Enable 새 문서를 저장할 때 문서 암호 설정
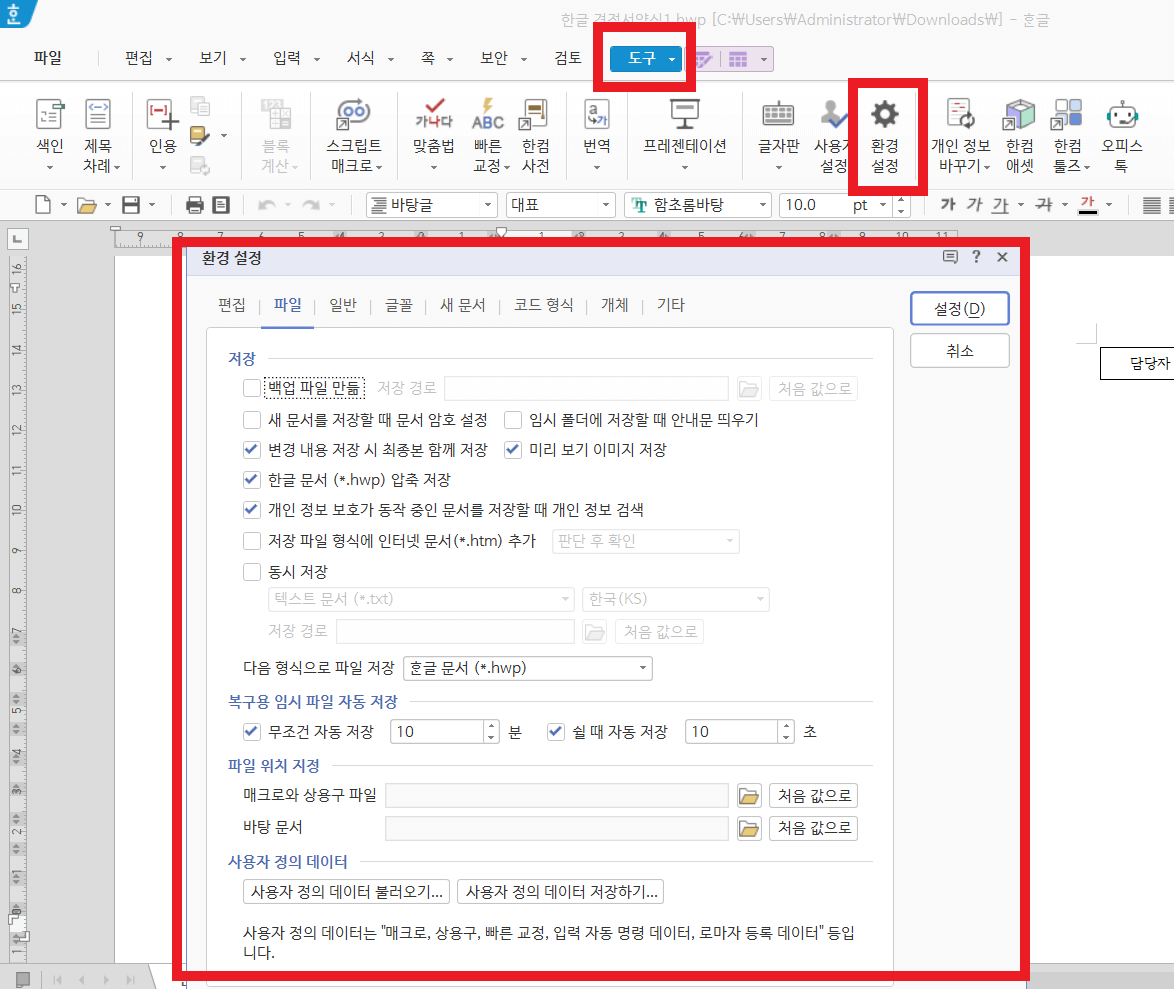1174x989 pixels. [252, 420]
